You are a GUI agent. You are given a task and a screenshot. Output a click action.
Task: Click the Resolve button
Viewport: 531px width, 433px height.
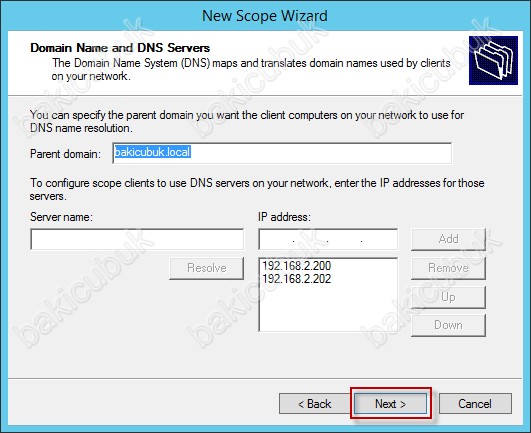(207, 268)
